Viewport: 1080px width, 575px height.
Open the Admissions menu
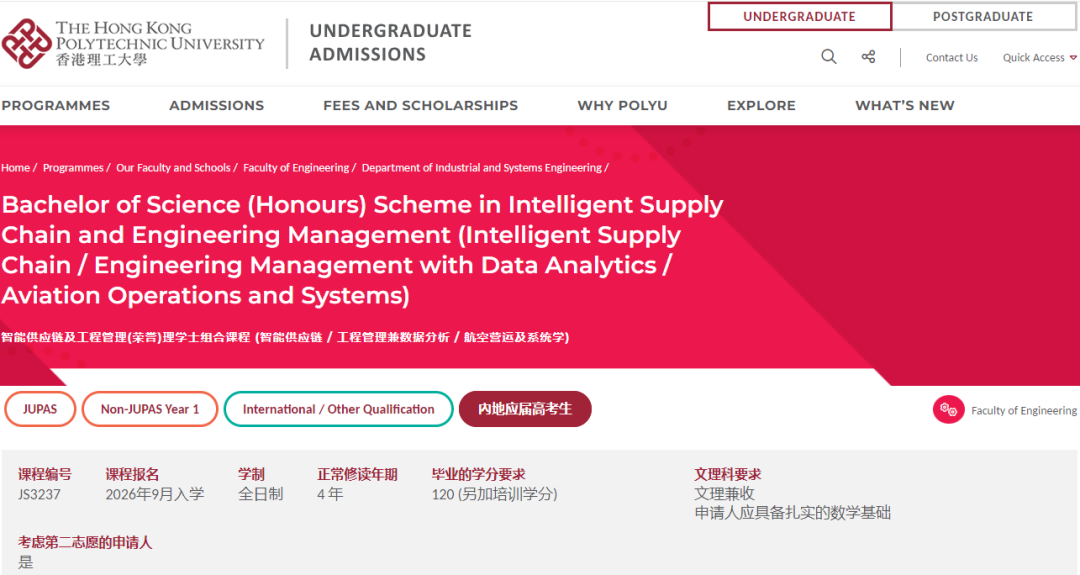[x=216, y=105]
